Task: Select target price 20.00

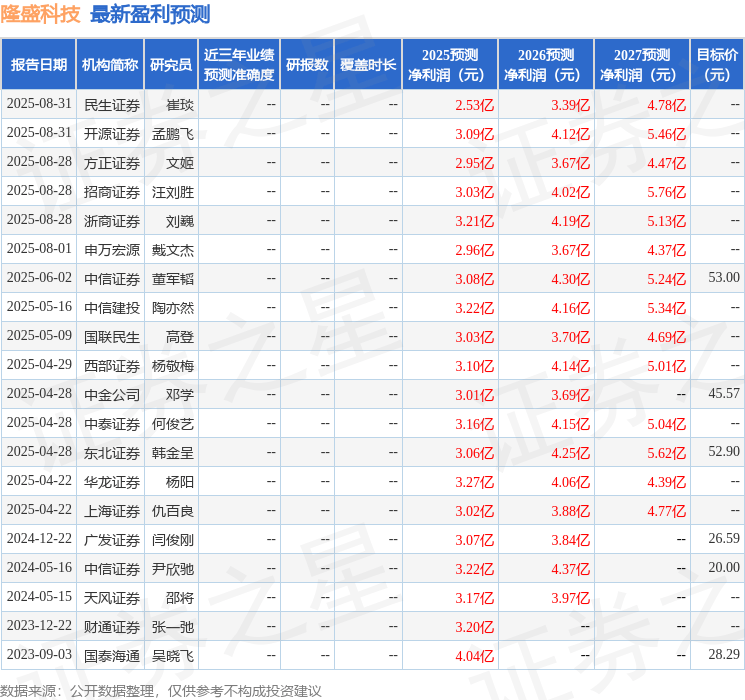Action: (x=724, y=567)
